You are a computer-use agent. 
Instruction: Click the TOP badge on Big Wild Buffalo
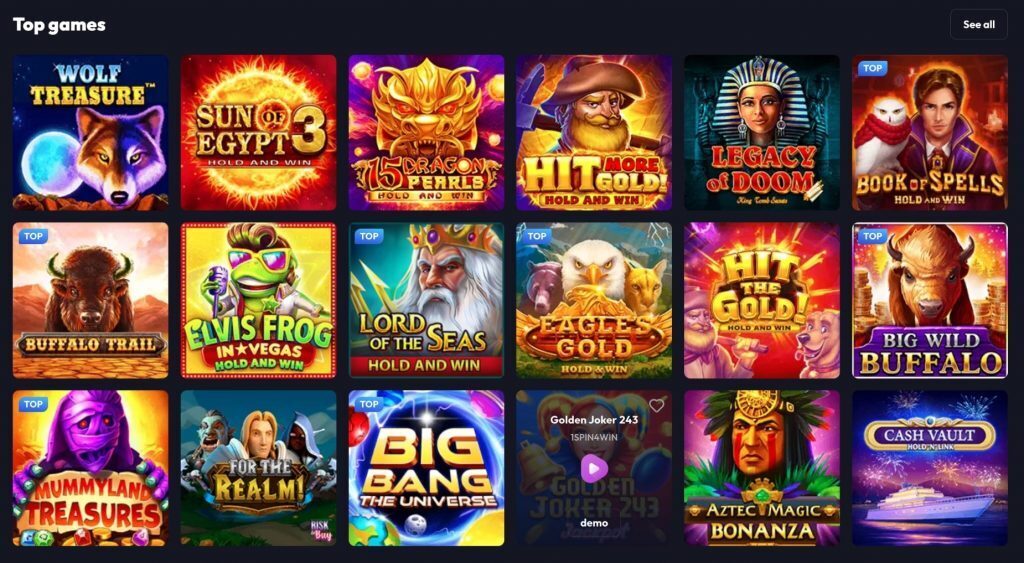[x=872, y=236]
